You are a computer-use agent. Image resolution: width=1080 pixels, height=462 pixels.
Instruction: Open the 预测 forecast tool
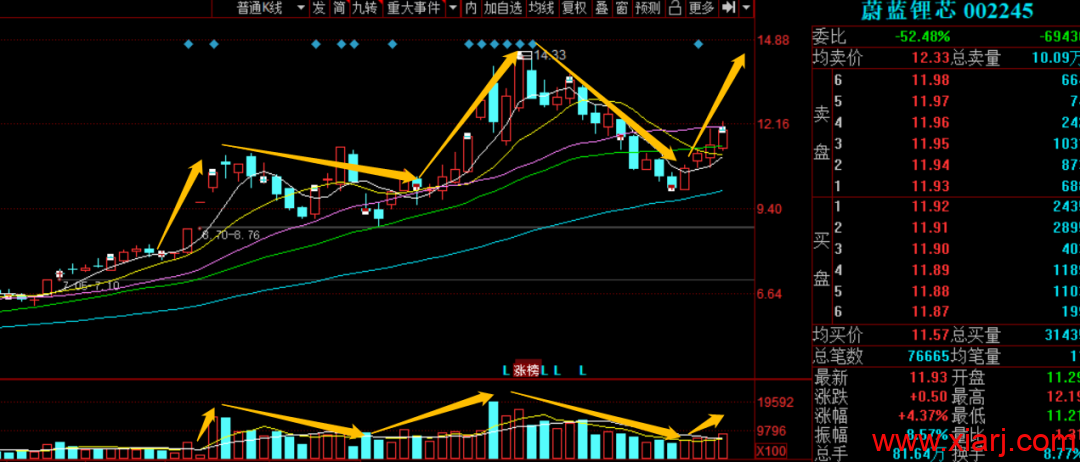point(647,8)
